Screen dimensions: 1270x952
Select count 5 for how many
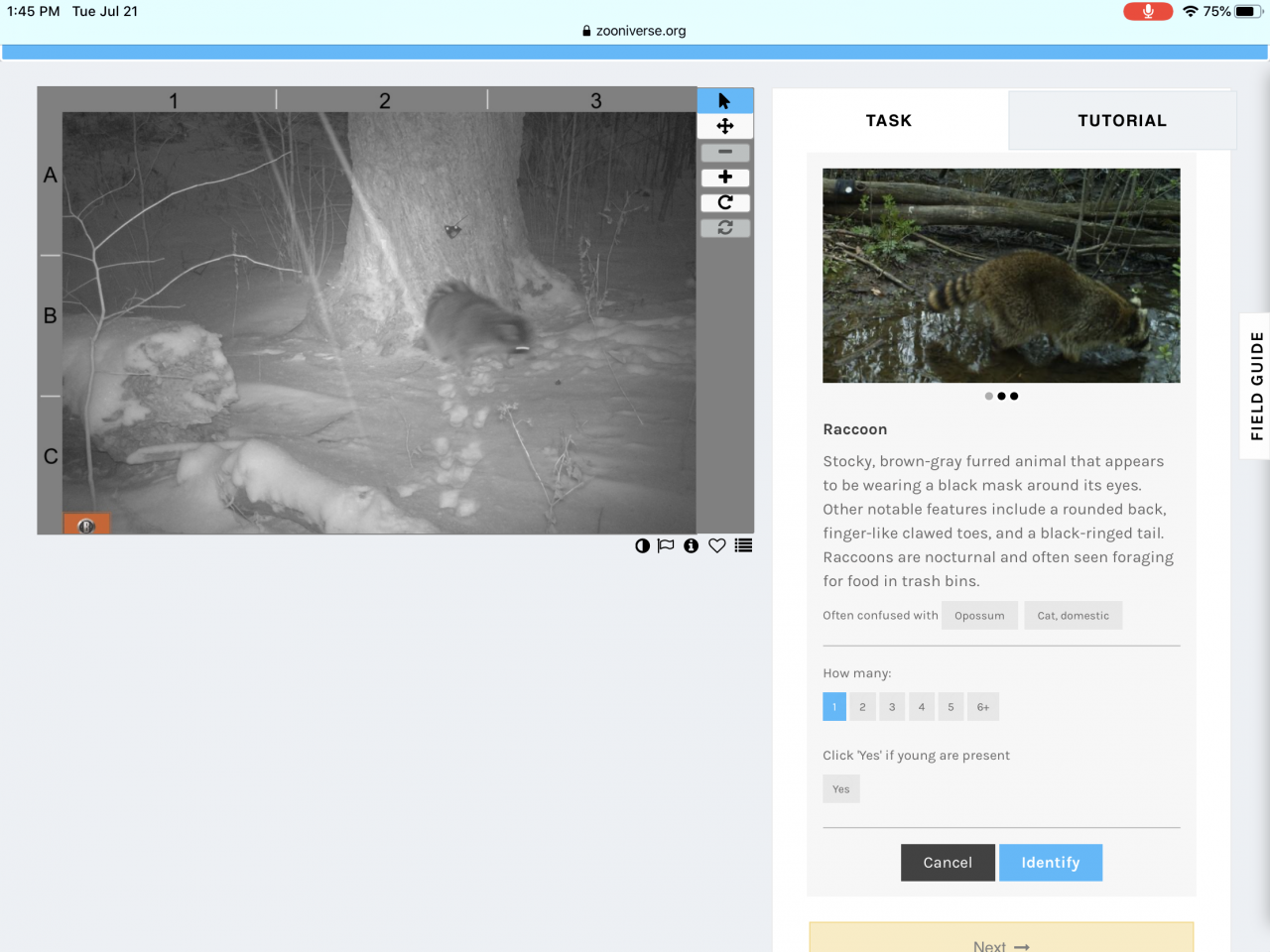pyautogui.click(x=951, y=707)
